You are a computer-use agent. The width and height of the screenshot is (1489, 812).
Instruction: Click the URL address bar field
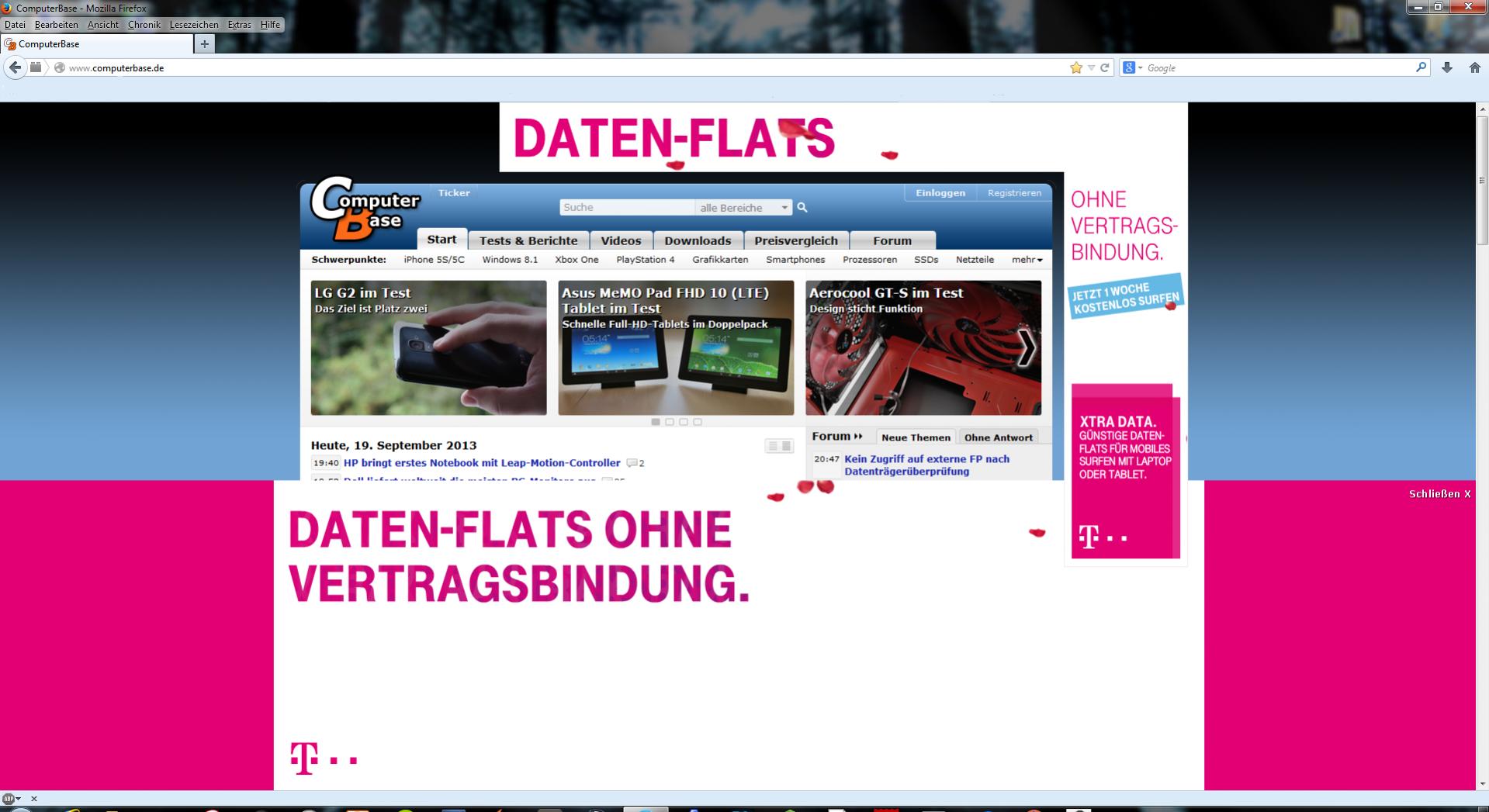pos(566,67)
